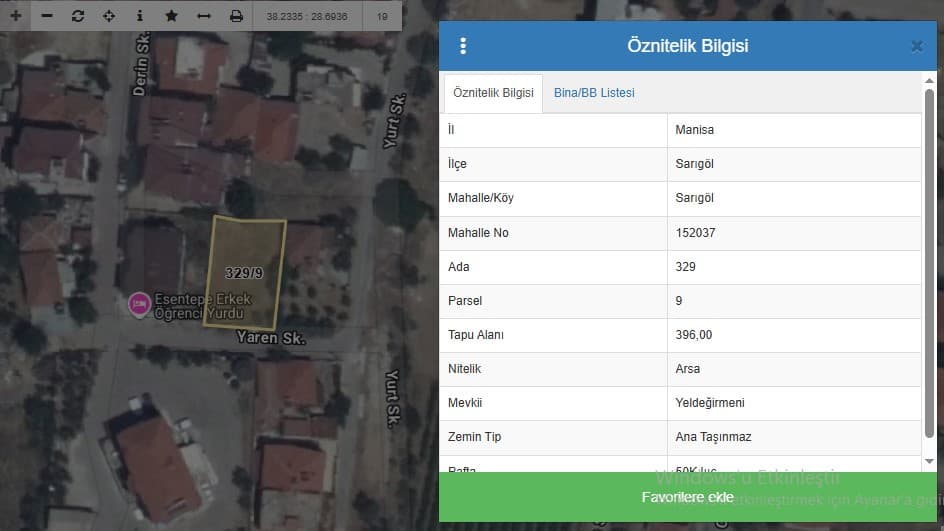Click the Mahalle/Köy label
944x531 pixels.
coord(480,198)
